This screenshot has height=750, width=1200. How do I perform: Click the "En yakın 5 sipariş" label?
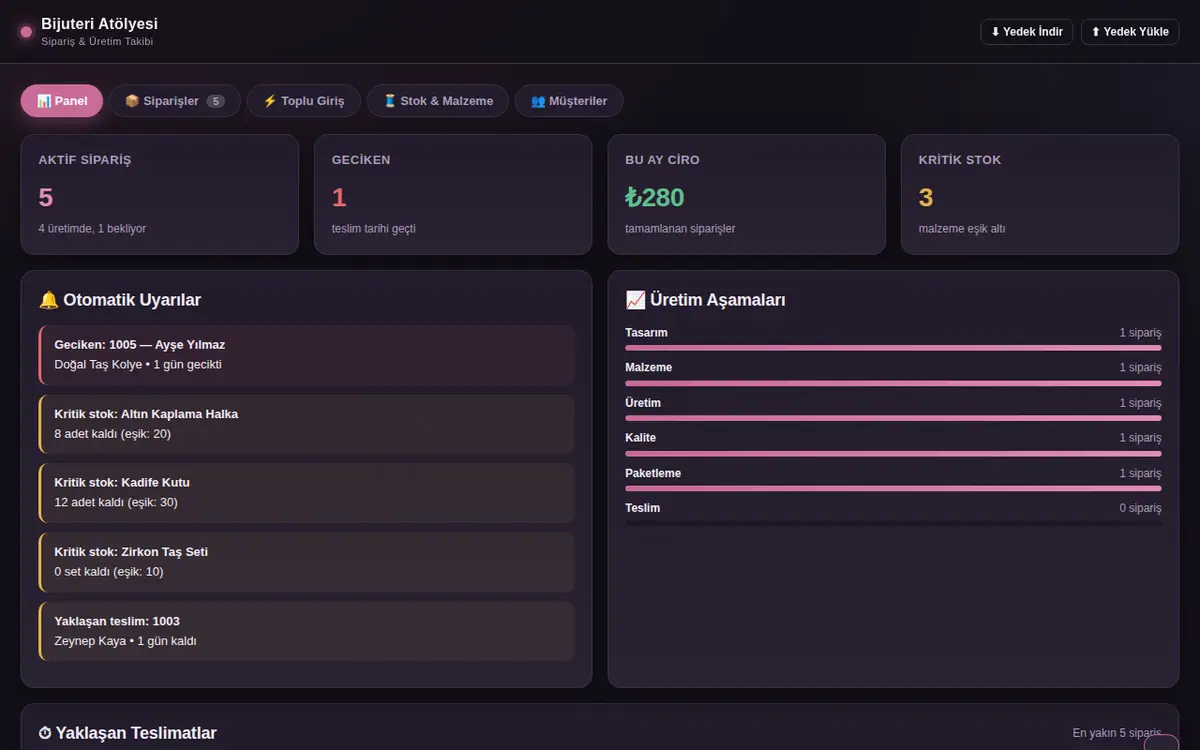[1117, 733]
